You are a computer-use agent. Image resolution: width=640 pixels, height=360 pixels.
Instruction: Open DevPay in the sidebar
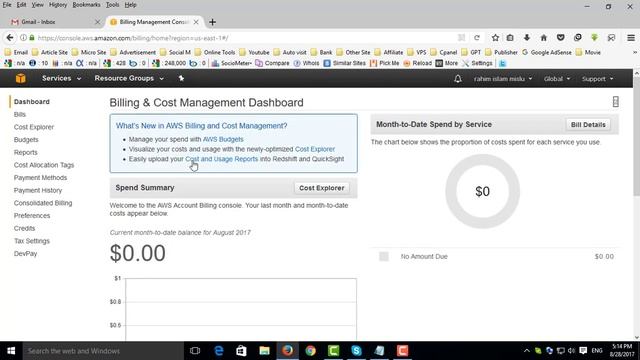pos(25,253)
